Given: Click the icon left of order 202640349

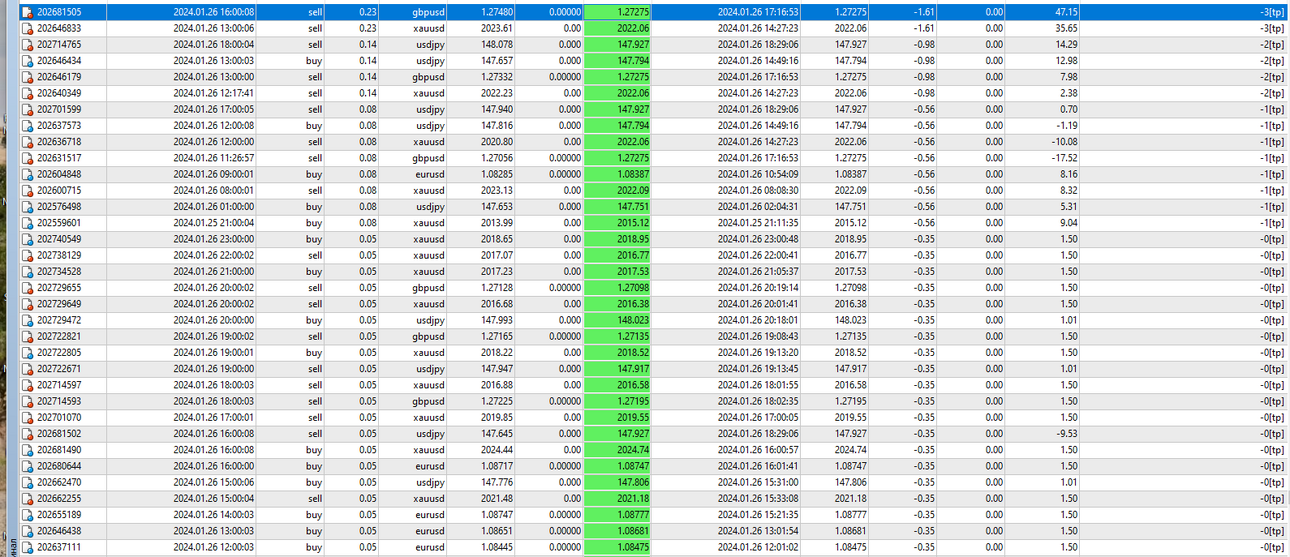Looking at the screenshot, I should (27, 93).
